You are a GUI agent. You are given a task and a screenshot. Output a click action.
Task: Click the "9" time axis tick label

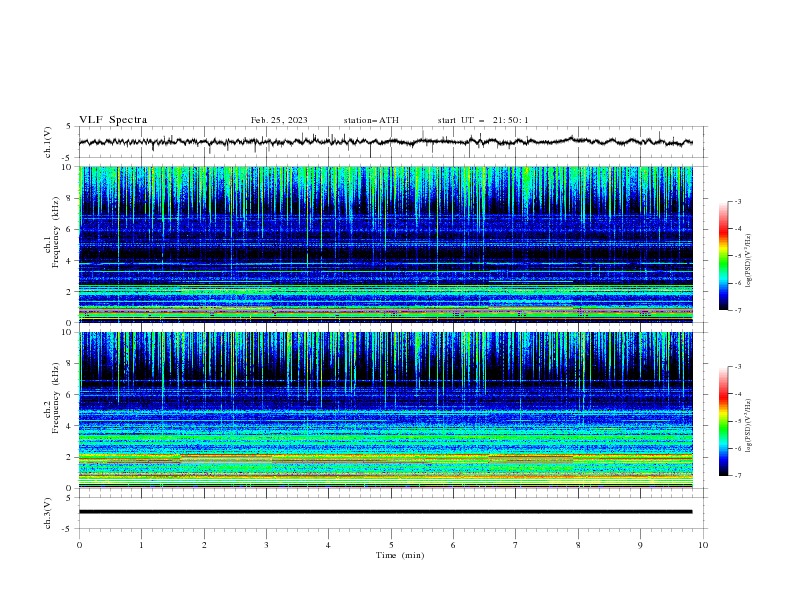tap(640, 545)
